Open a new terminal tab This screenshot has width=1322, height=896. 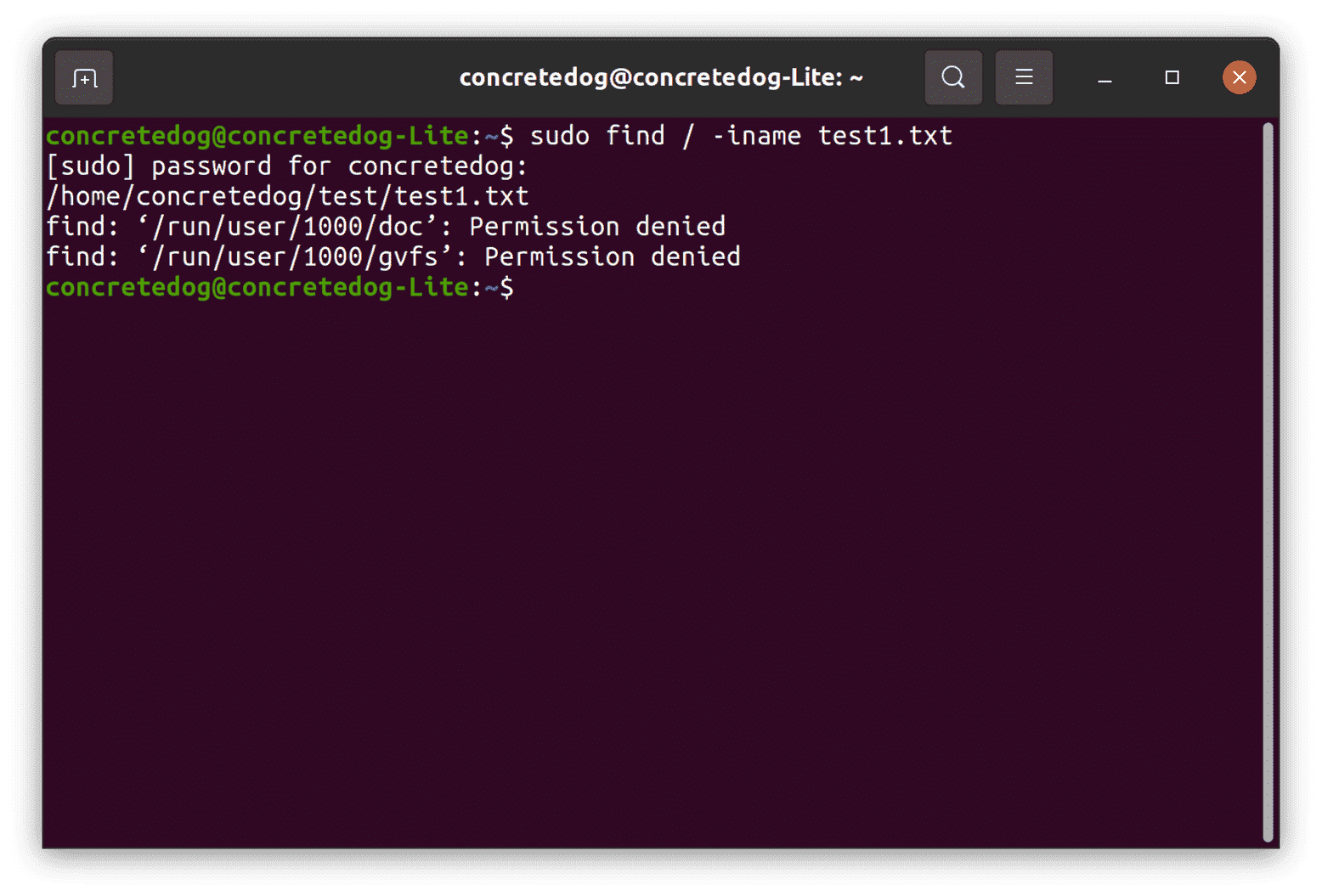pyautogui.click(x=84, y=78)
